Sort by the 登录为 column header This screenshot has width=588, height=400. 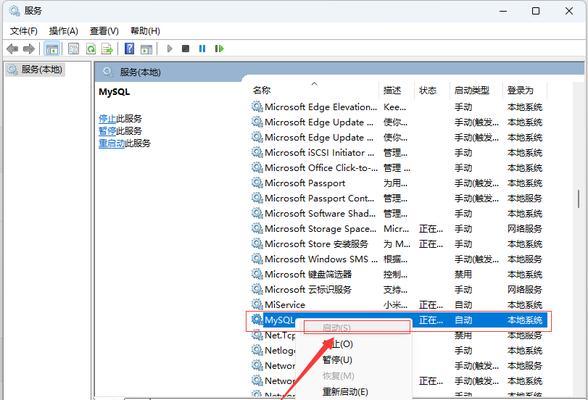[525, 90]
